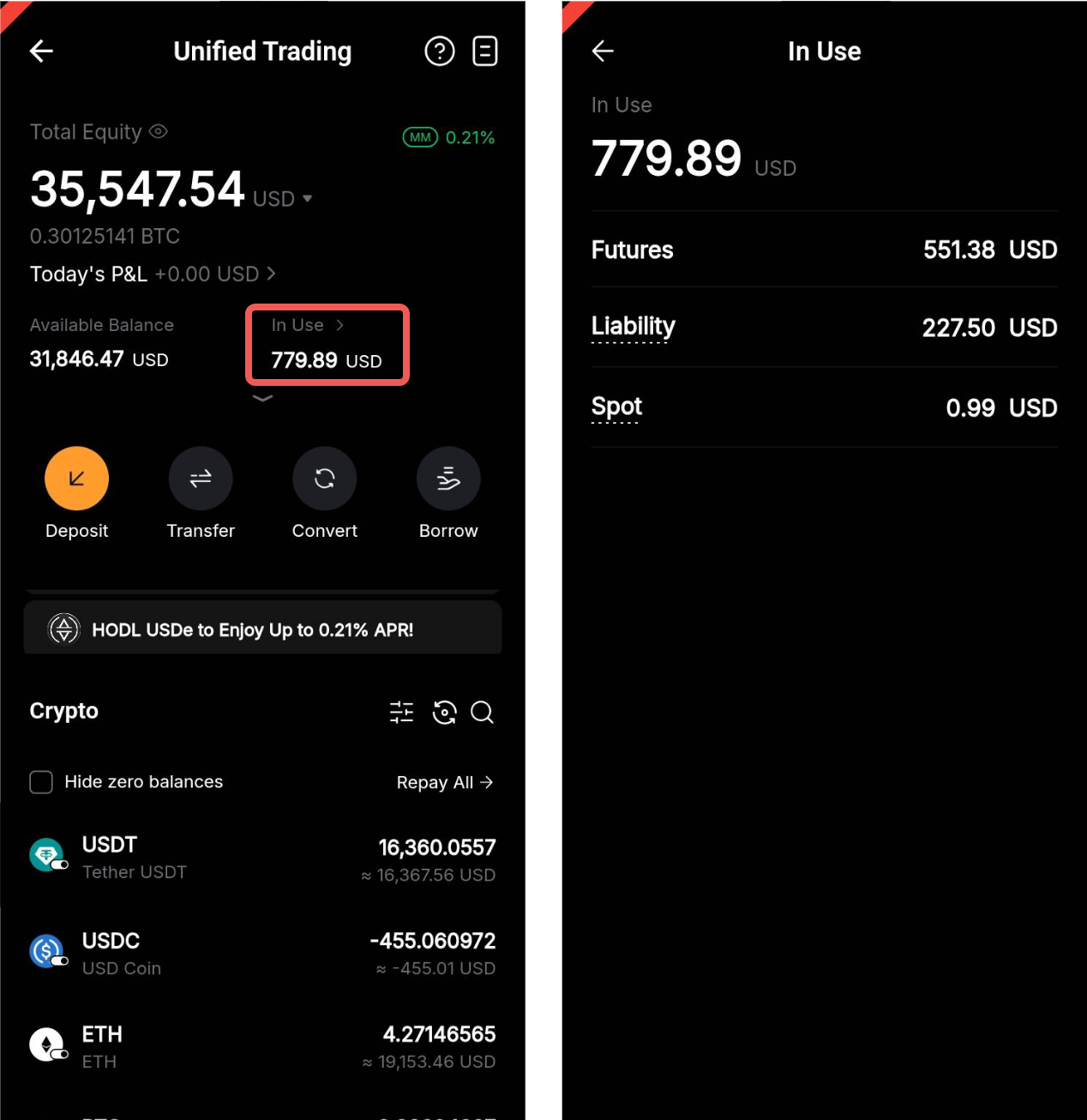
Task: Tap Repay All link
Action: [445, 782]
